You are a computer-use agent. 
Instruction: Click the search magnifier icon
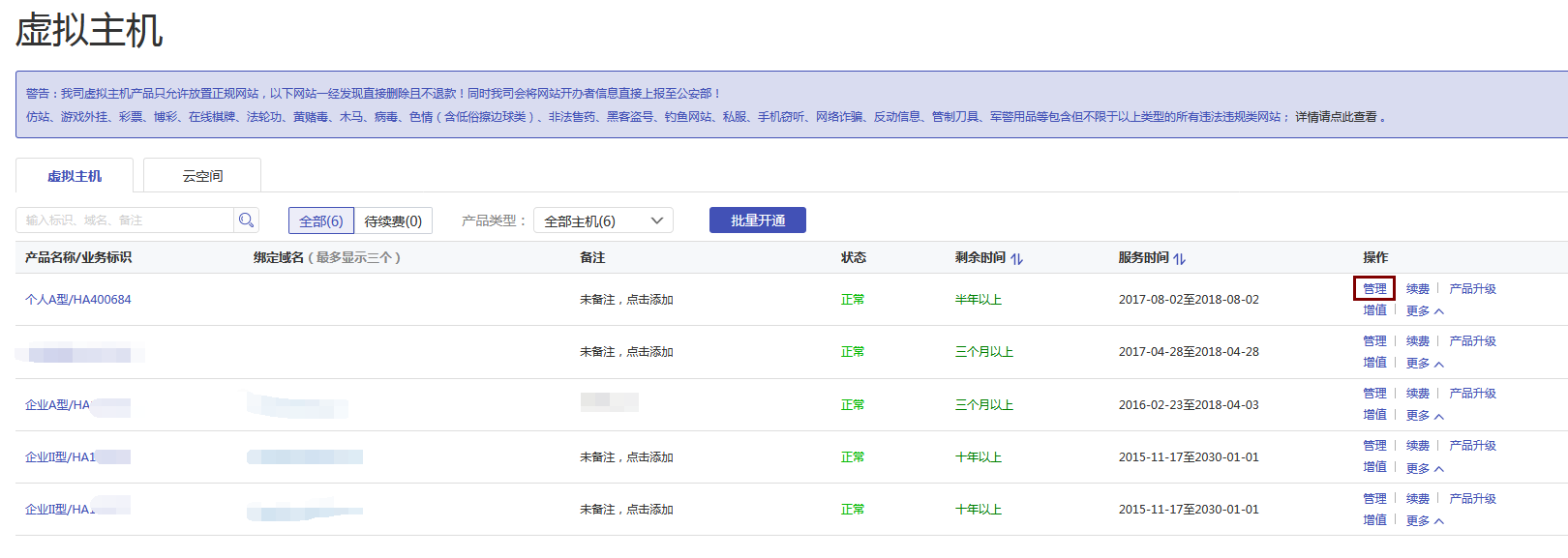pos(247,220)
